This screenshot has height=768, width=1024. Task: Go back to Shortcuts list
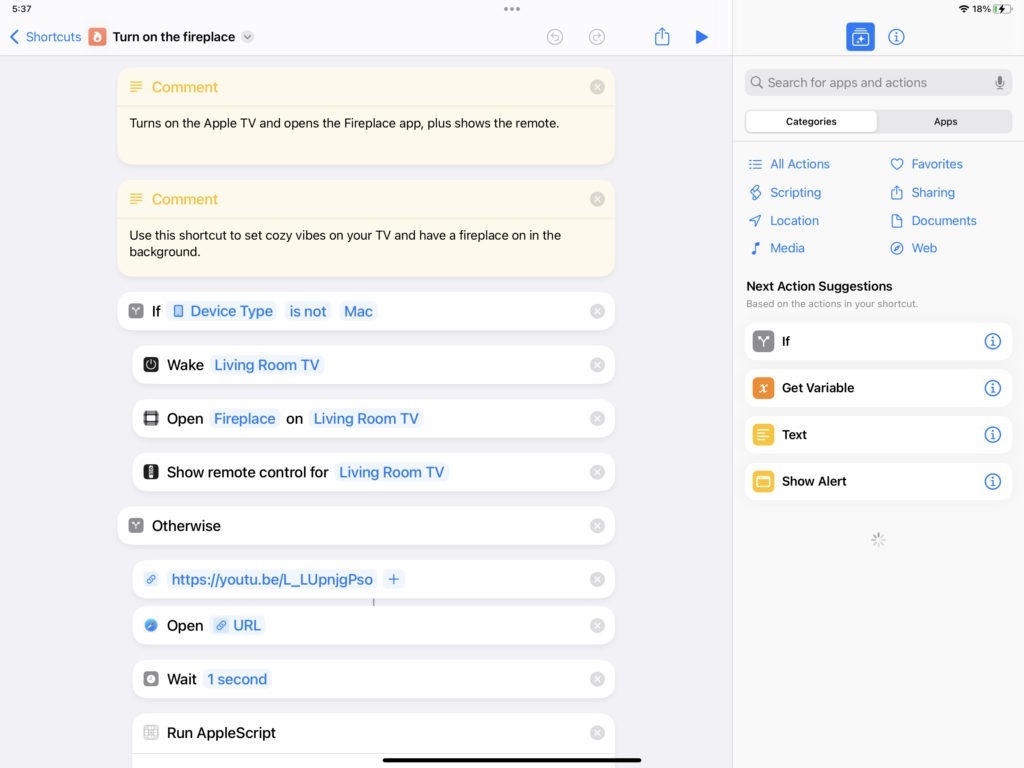(45, 37)
